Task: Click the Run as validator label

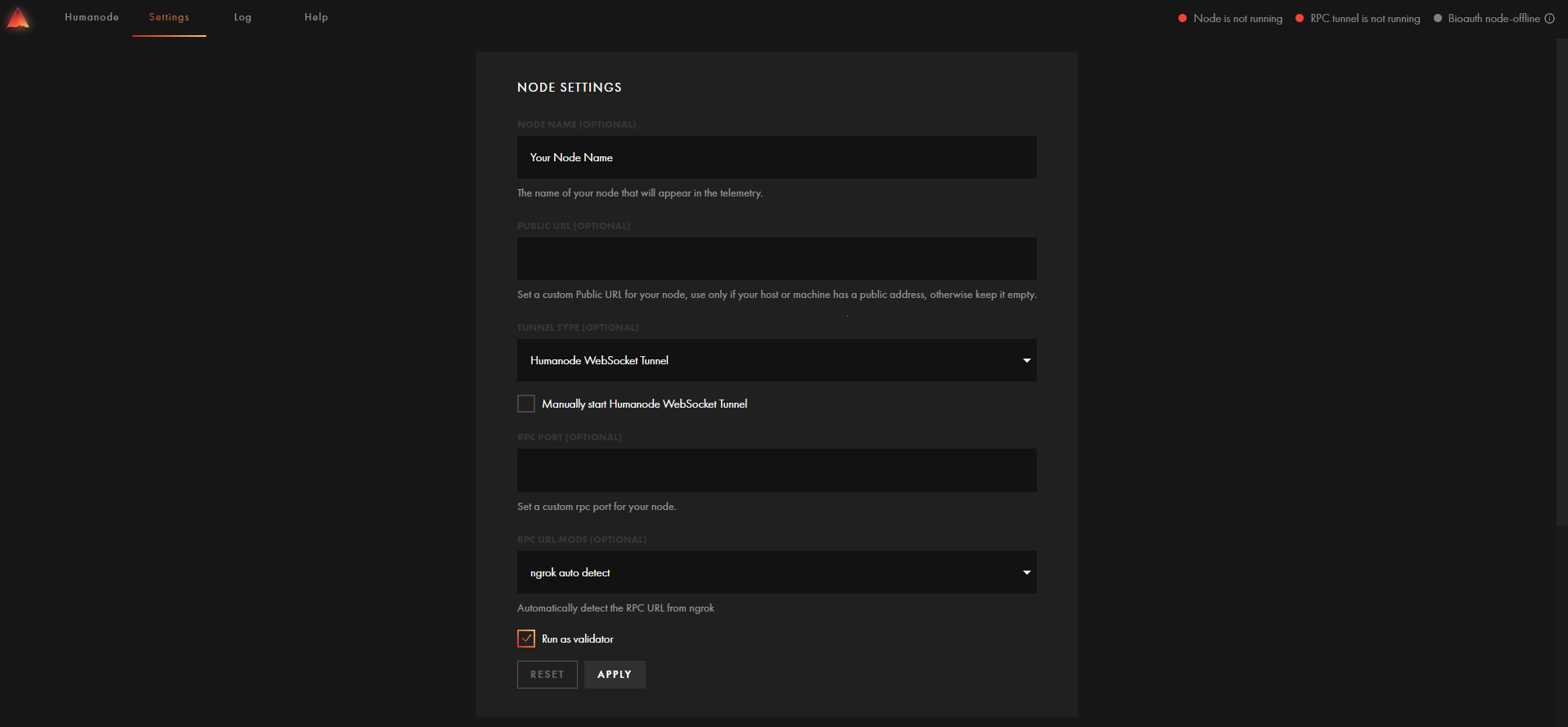Action: 577,639
